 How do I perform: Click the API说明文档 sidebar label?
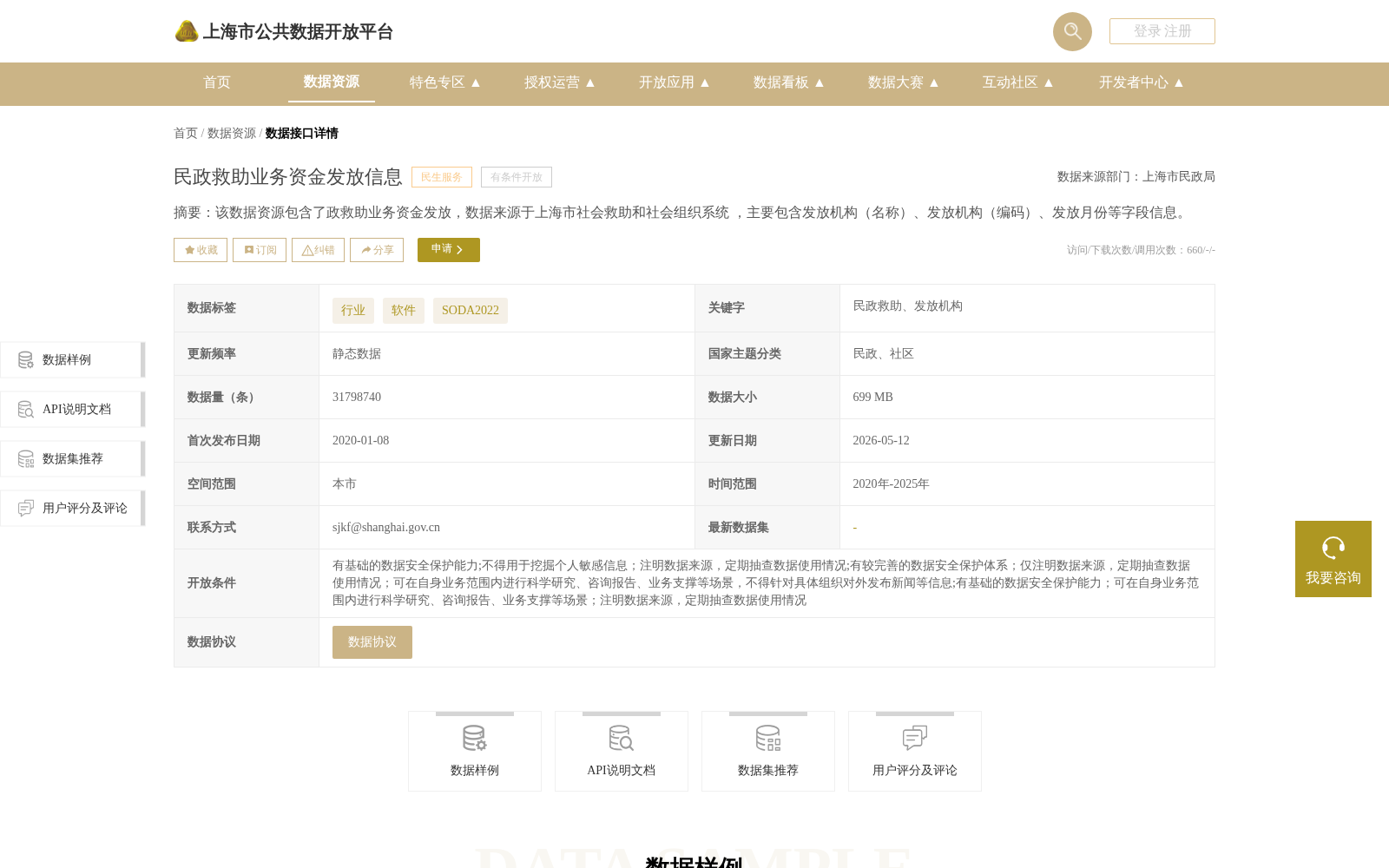point(76,410)
